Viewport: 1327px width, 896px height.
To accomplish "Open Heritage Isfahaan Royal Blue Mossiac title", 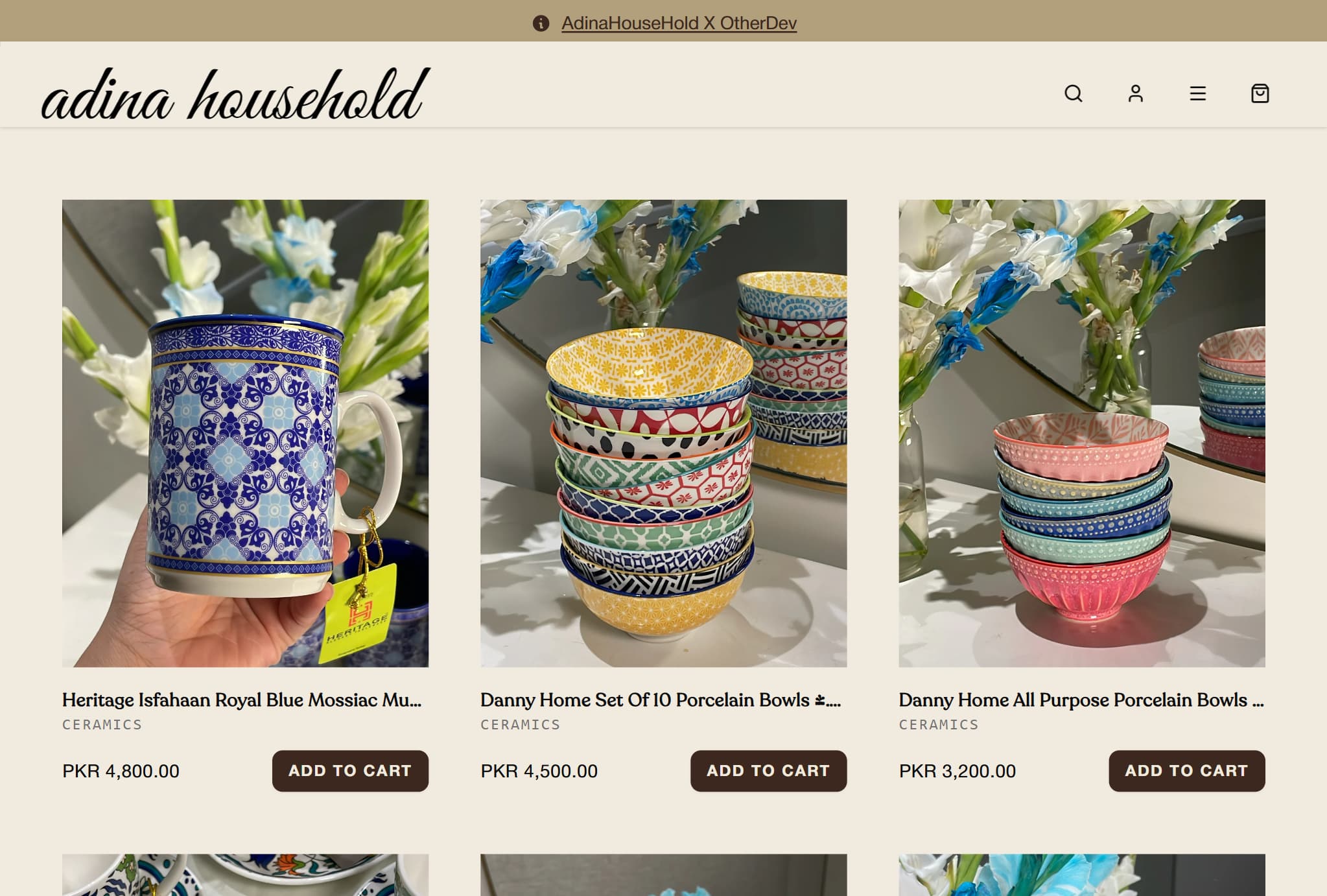I will [242, 700].
